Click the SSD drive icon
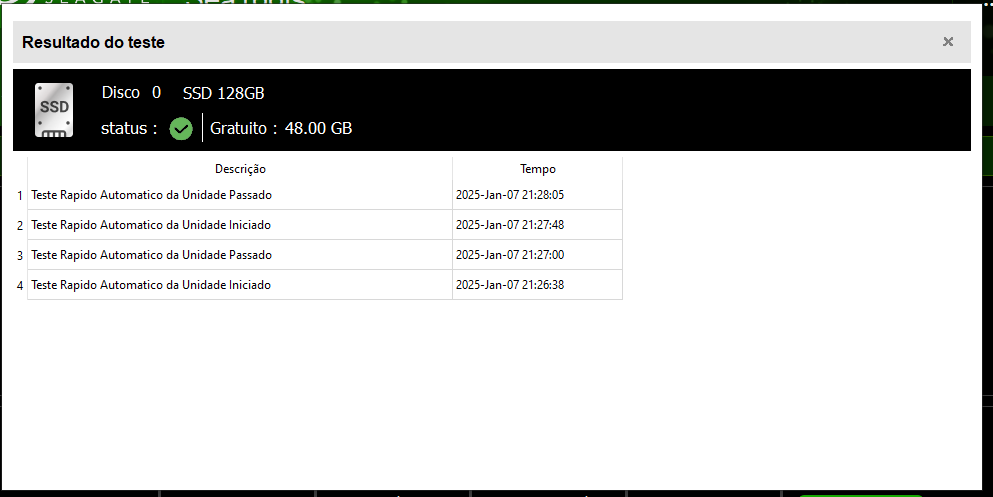 (54, 110)
